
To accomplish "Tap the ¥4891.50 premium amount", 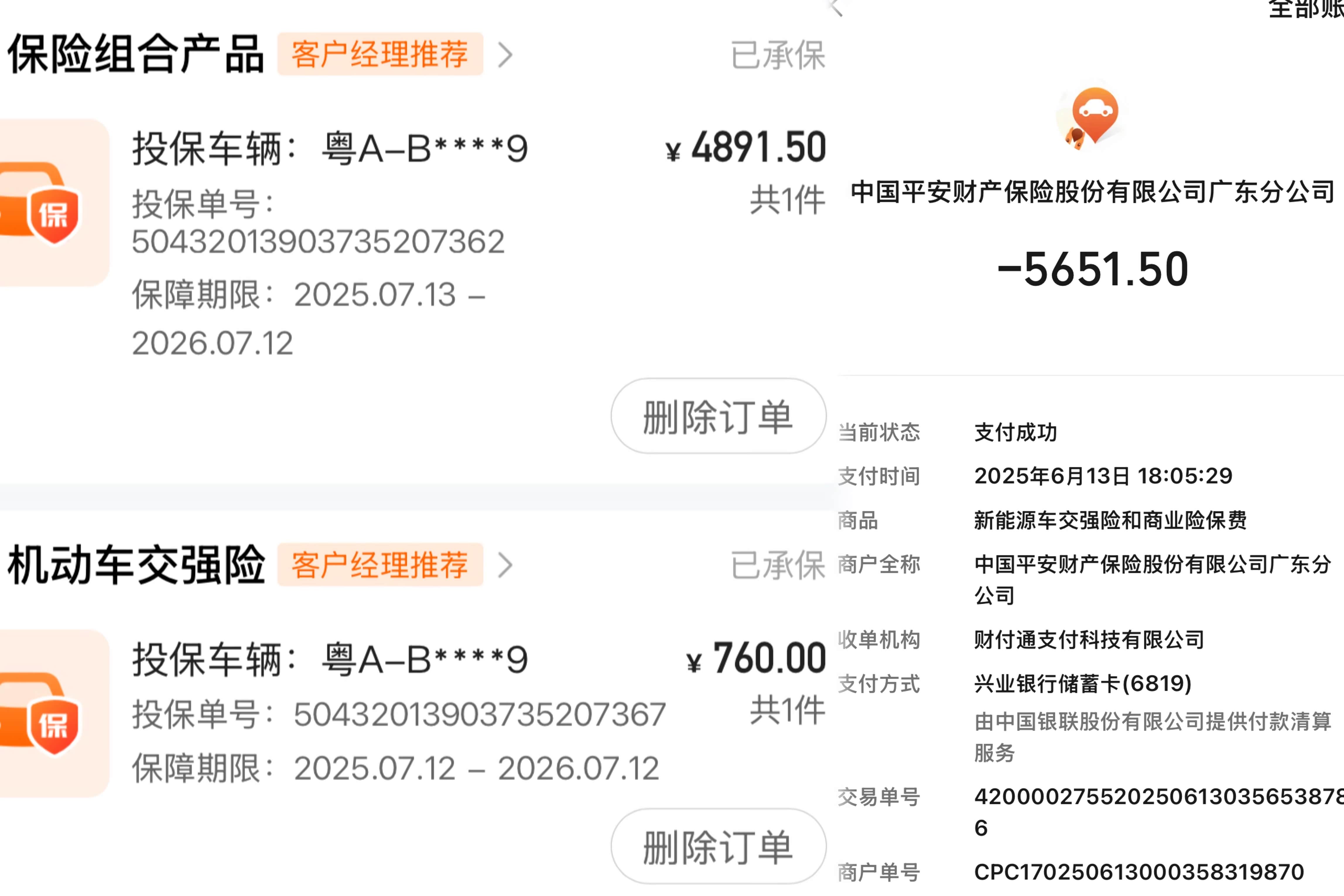I will (x=746, y=147).
